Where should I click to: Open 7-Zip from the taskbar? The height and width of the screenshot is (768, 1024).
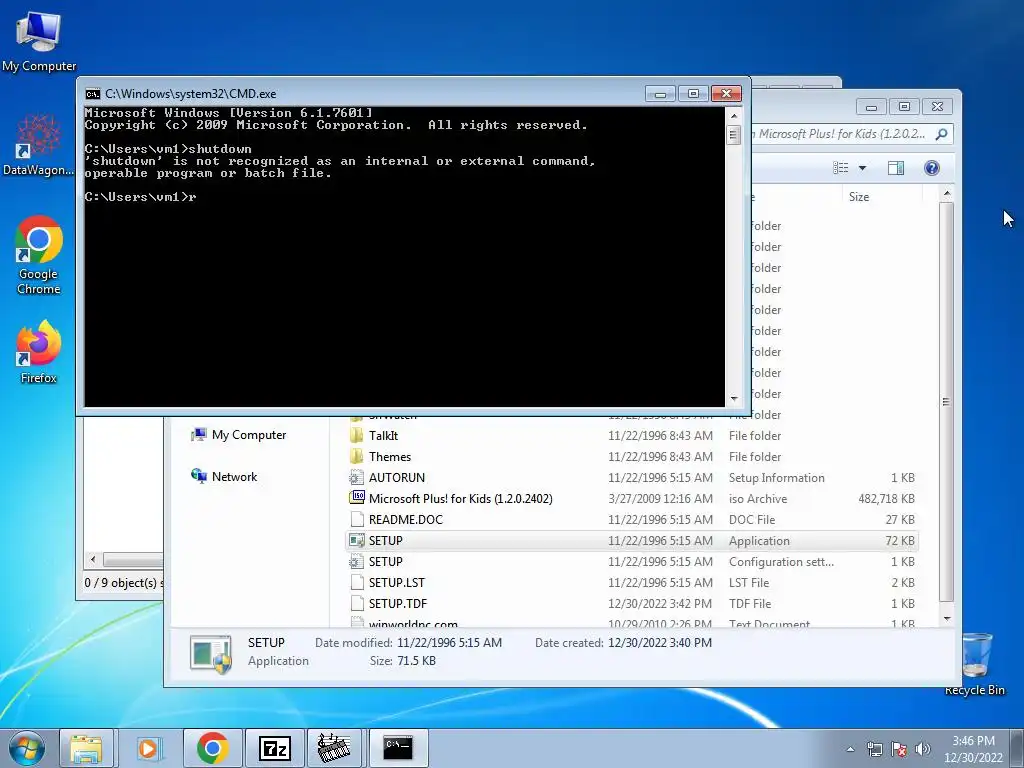(274, 748)
